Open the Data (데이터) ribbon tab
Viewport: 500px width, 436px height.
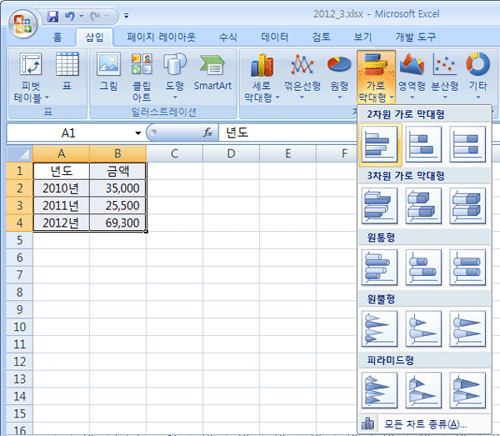275,37
